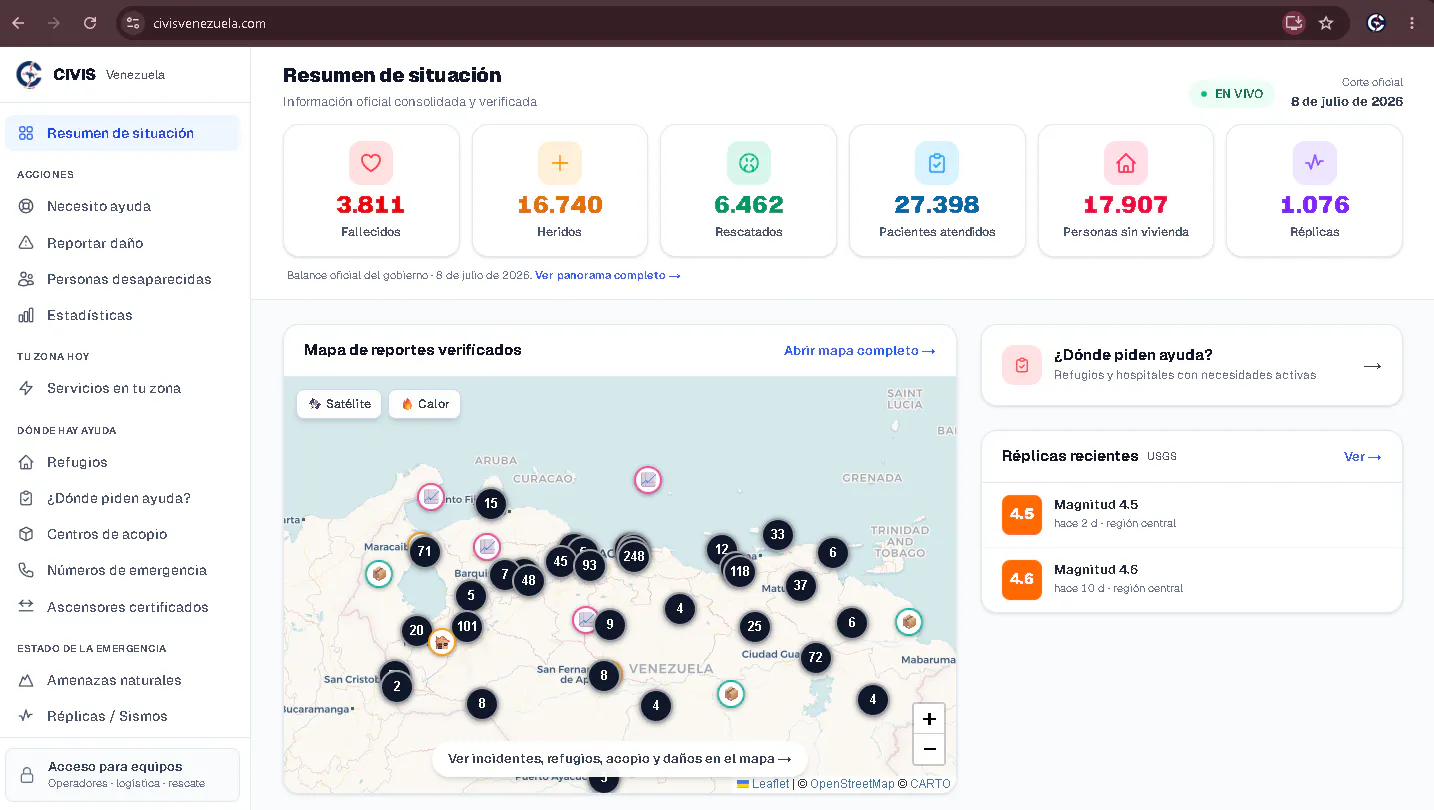
Task: Open the browser three-dot menu
Action: [x=1412, y=23]
